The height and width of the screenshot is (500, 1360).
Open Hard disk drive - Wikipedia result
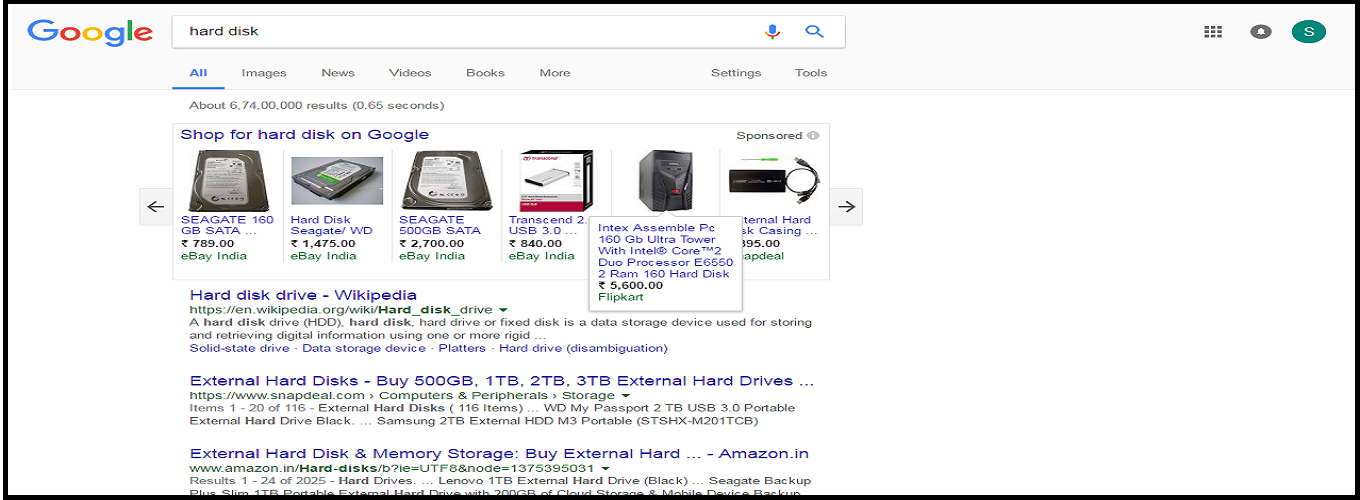coord(303,295)
